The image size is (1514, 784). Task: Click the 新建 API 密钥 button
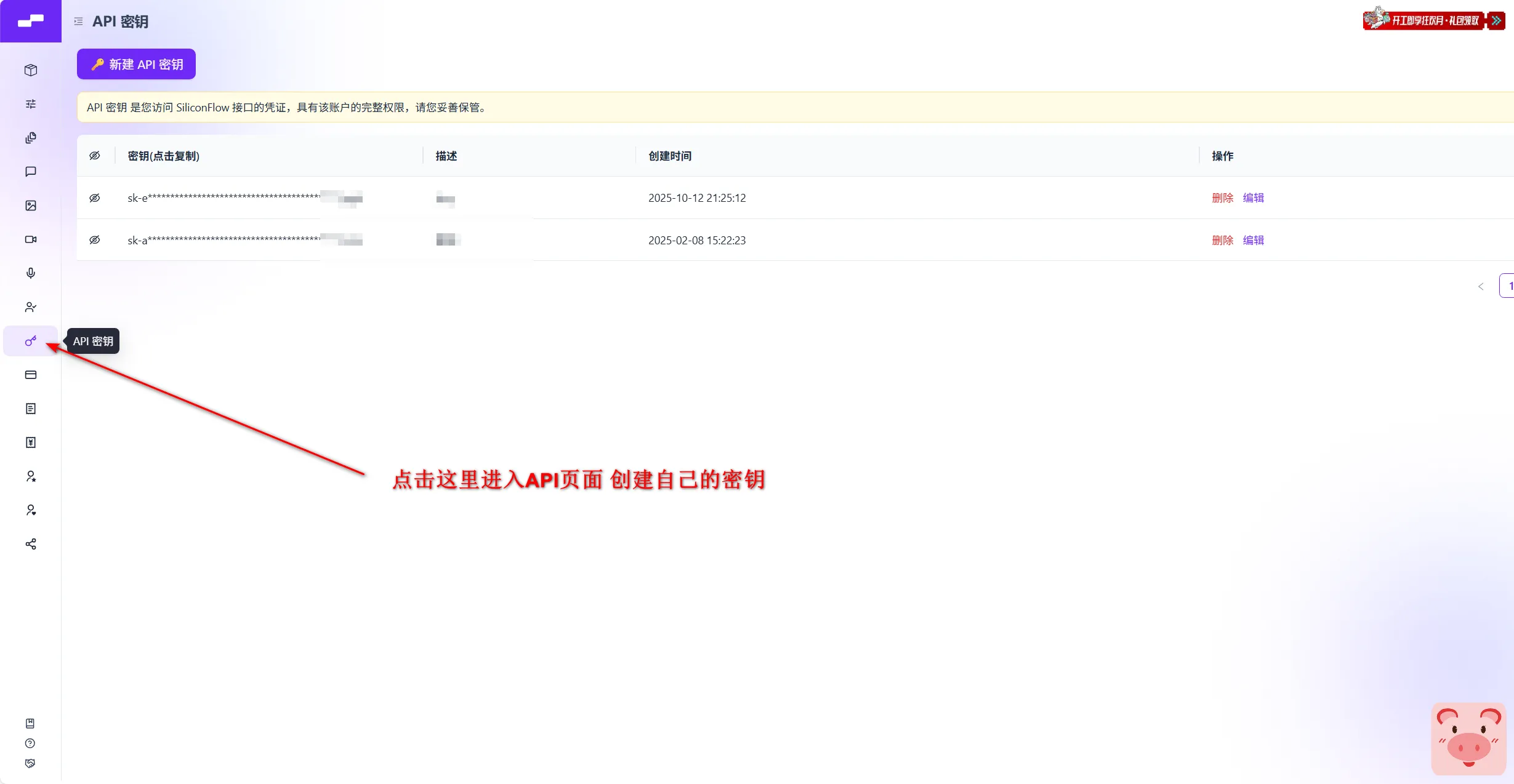click(x=136, y=64)
